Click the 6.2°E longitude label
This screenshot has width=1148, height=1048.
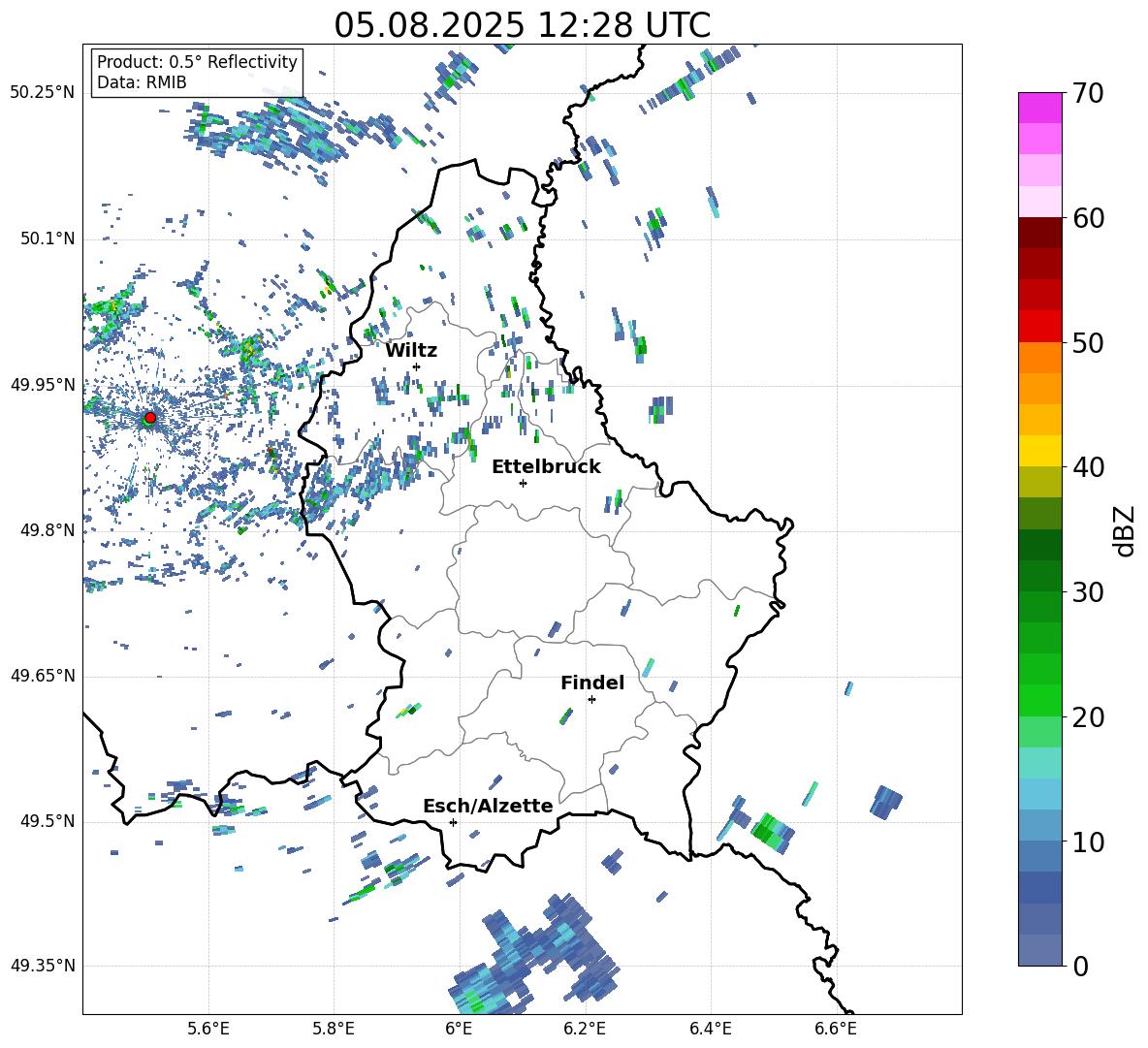[x=585, y=1029]
